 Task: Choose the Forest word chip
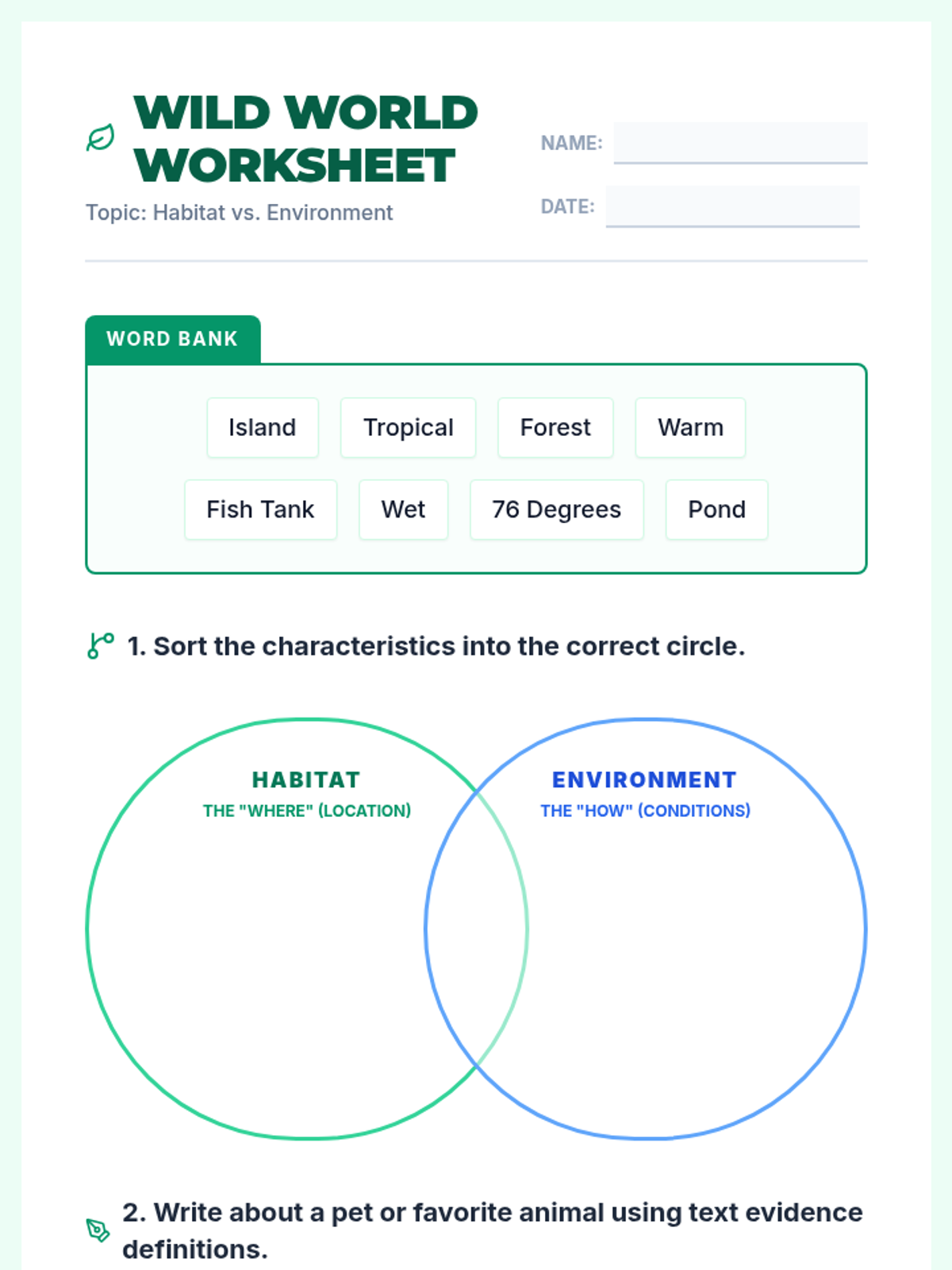pos(555,428)
